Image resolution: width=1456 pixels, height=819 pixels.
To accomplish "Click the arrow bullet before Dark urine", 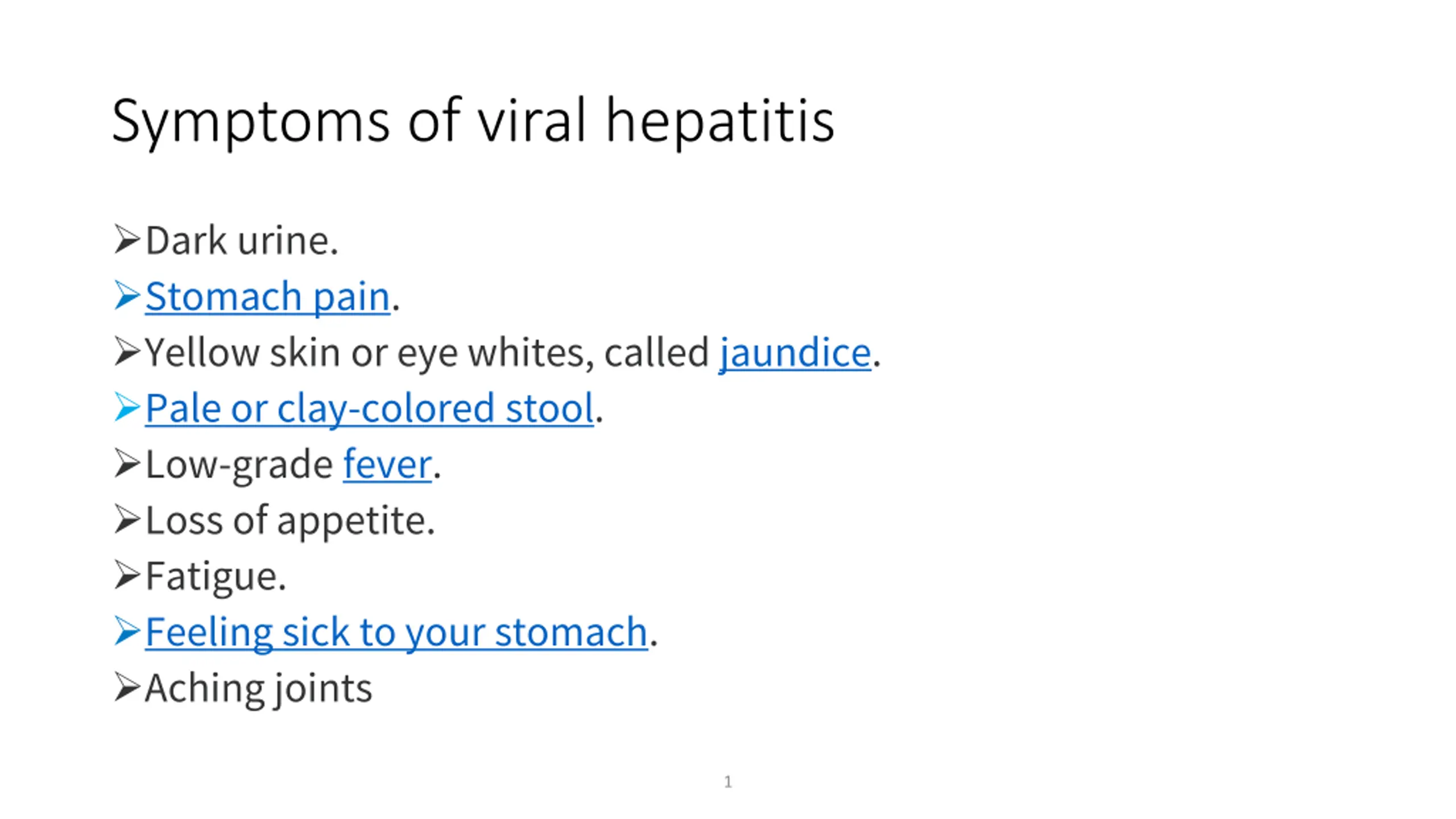I will [127, 239].
